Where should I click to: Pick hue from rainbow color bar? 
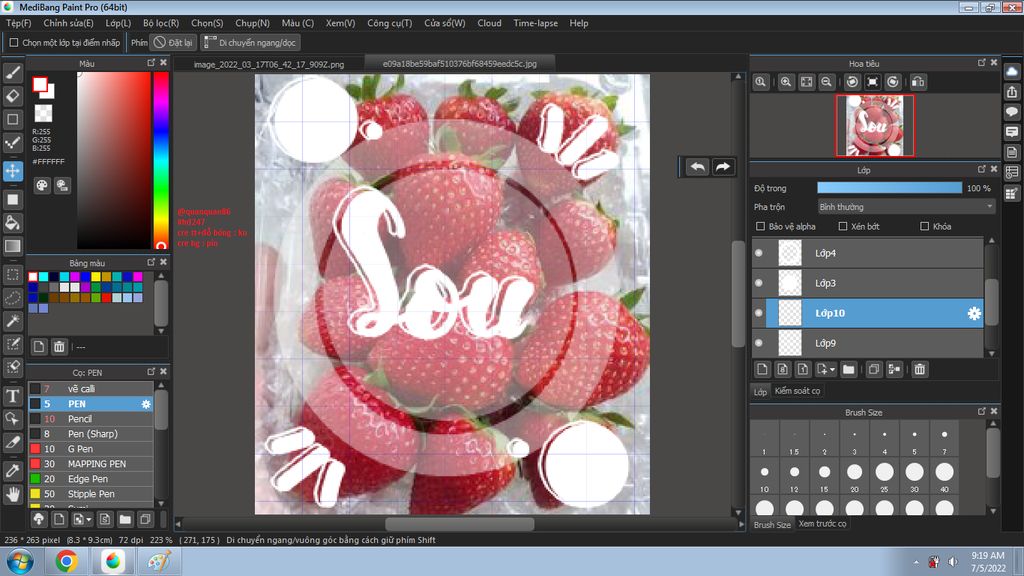[x=161, y=160]
